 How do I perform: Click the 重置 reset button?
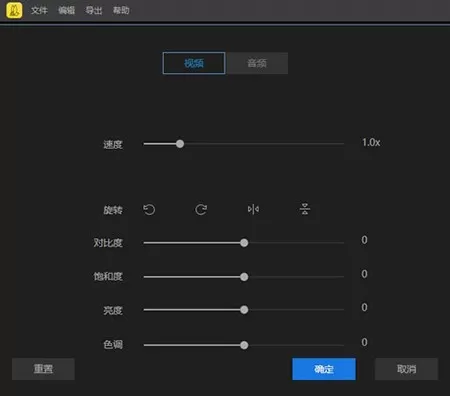point(43,369)
